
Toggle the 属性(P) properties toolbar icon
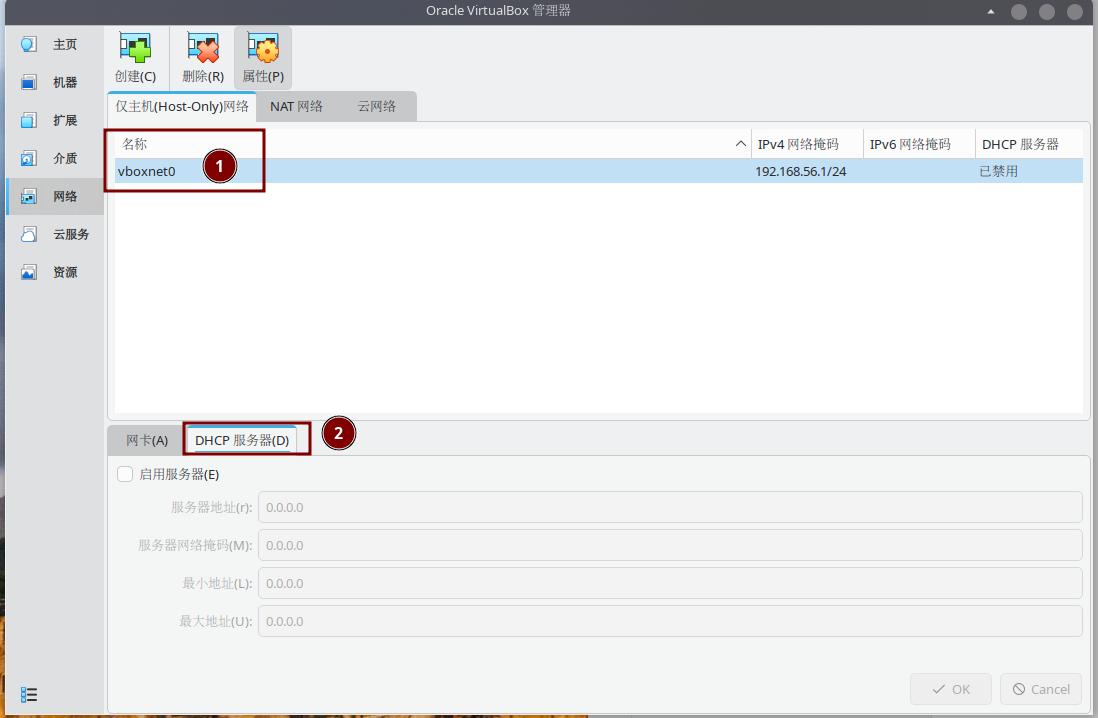(x=263, y=48)
